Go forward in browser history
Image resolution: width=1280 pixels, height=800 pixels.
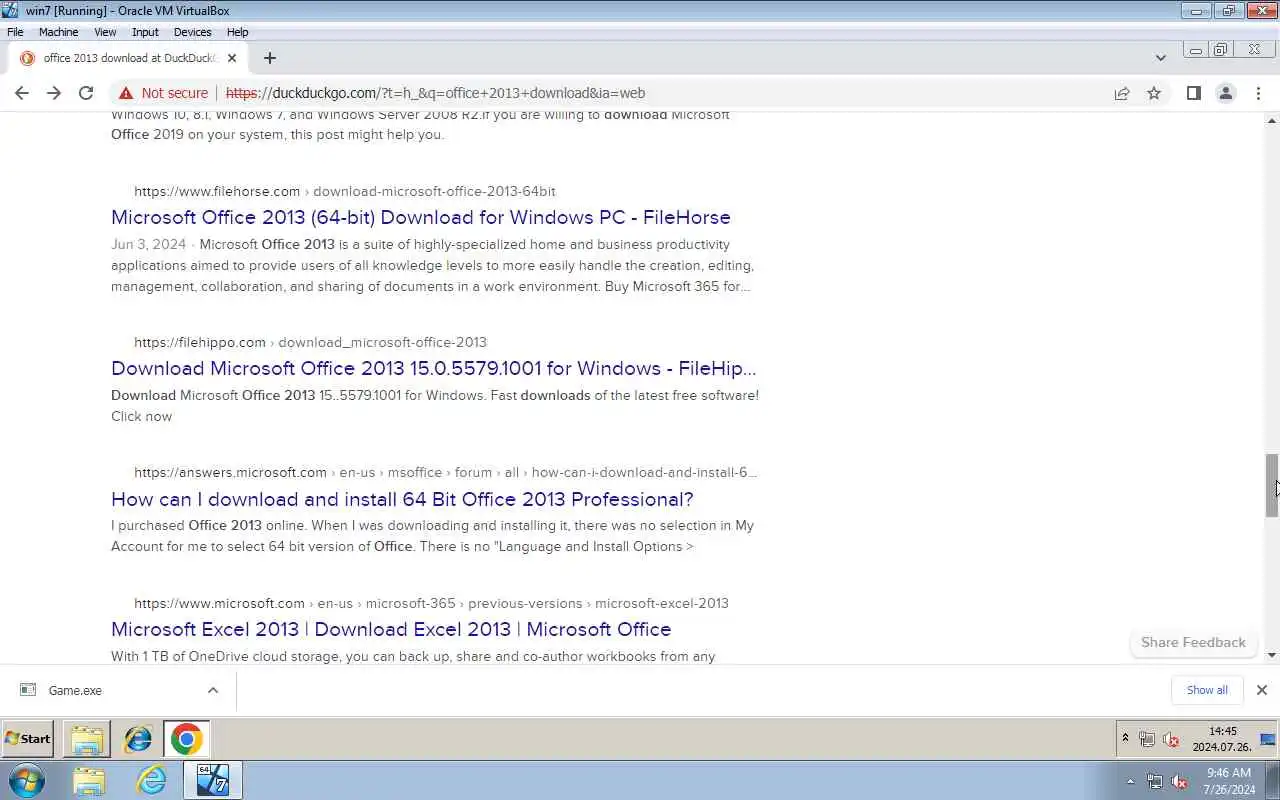[x=54, y=93]
